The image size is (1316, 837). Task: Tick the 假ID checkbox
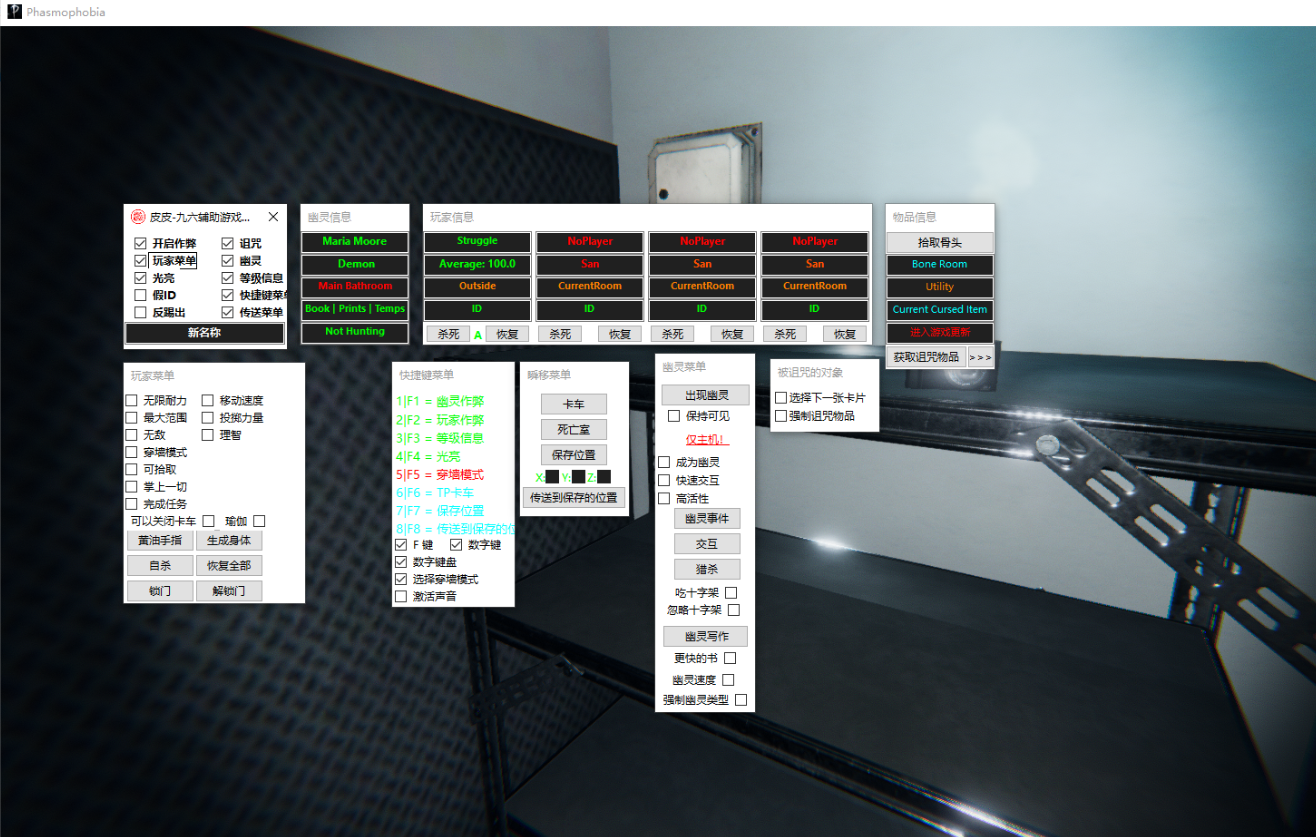point(141,295)
